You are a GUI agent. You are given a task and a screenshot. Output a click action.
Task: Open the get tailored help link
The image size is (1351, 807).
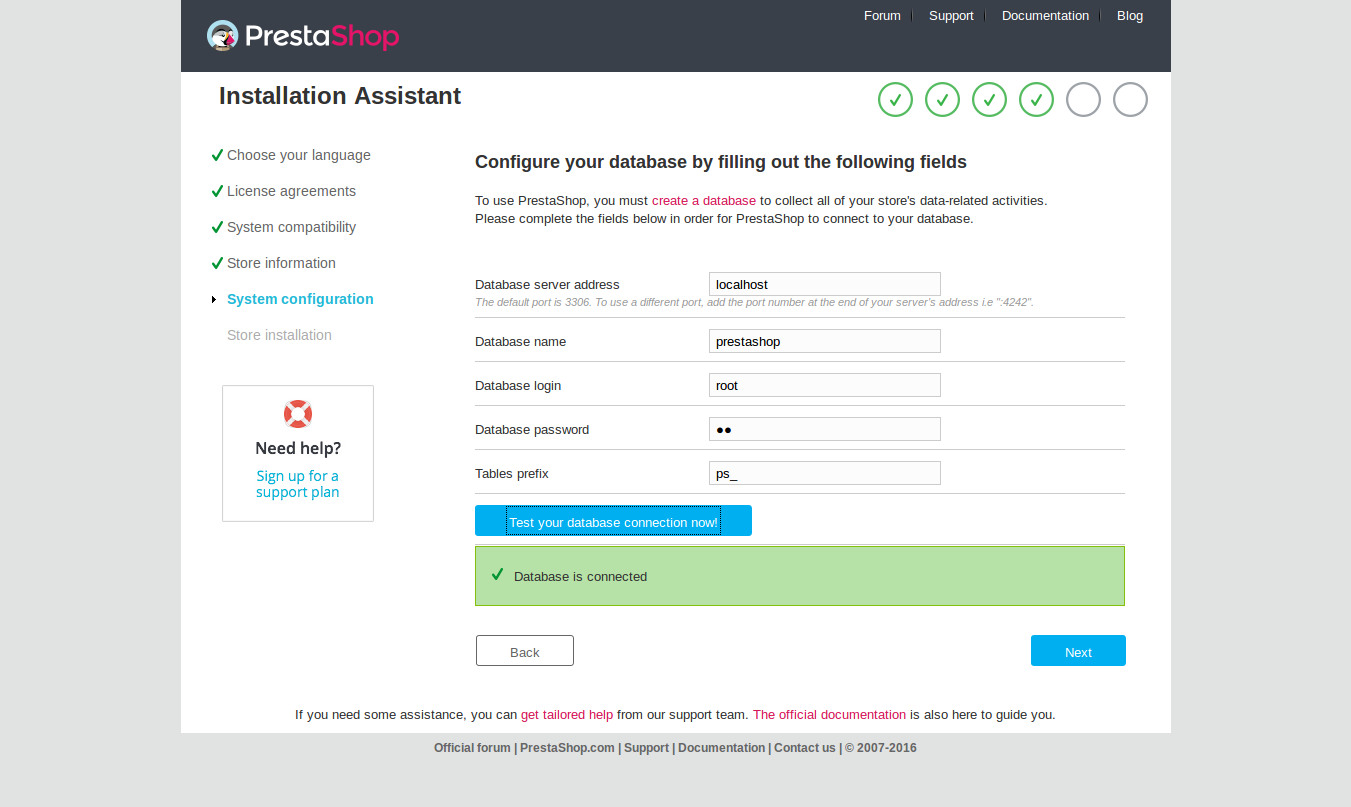coord(567,715)
